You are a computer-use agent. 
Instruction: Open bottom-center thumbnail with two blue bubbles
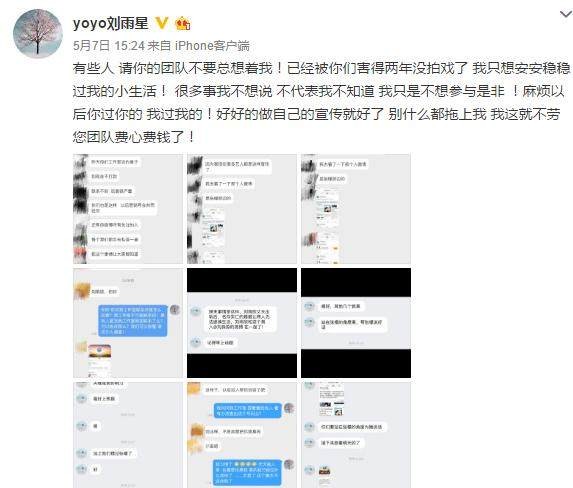pyautogui.click(x=242, y=435)
